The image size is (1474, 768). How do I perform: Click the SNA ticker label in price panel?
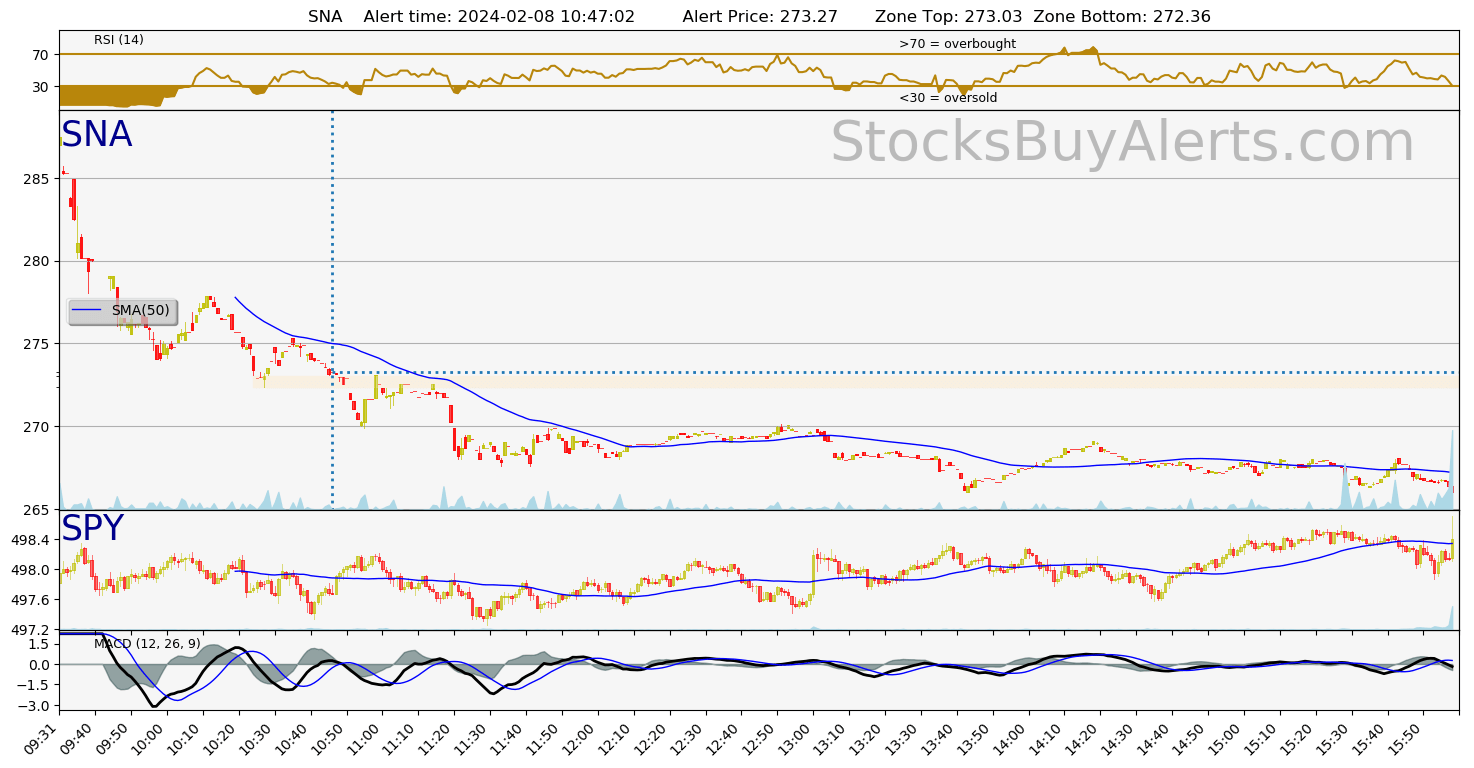(96, 135)
